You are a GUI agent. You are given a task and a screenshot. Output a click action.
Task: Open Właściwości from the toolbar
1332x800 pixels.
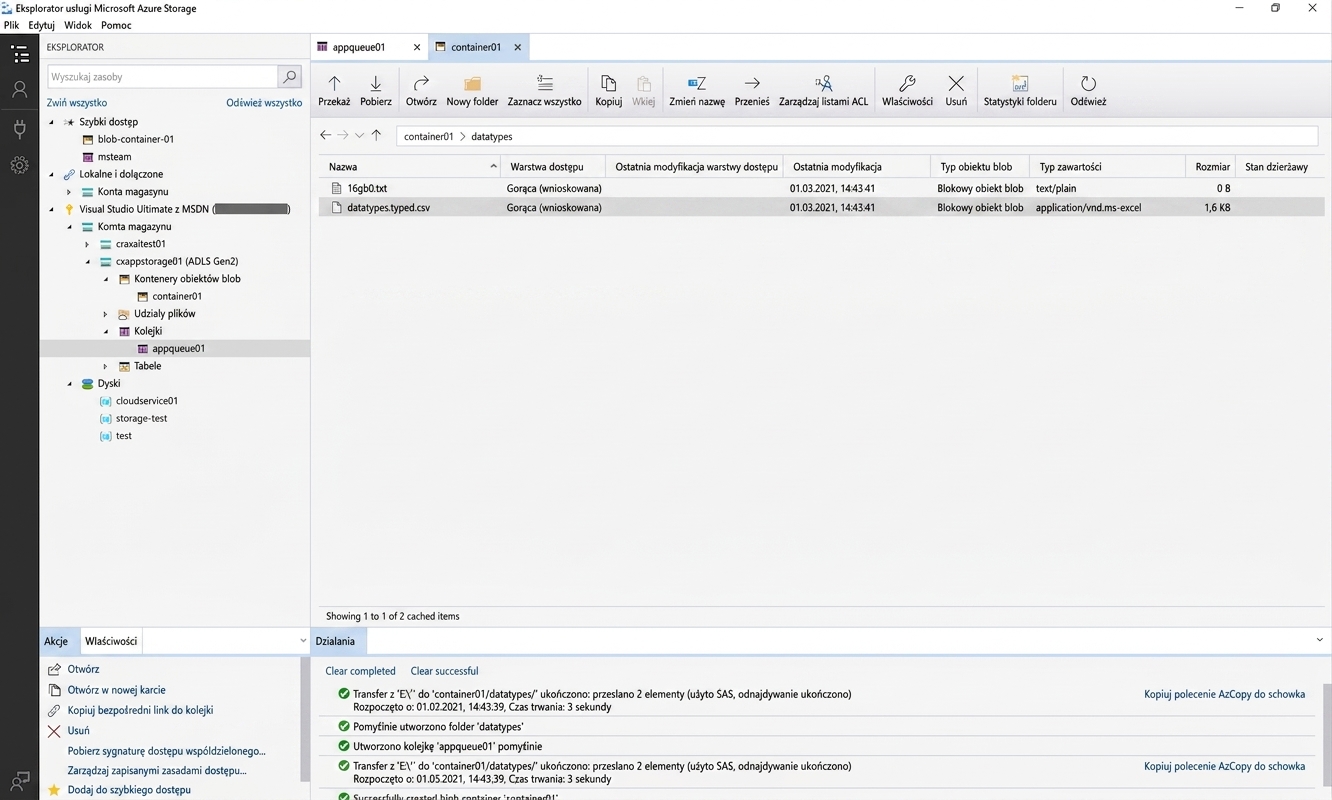point(907,90)
